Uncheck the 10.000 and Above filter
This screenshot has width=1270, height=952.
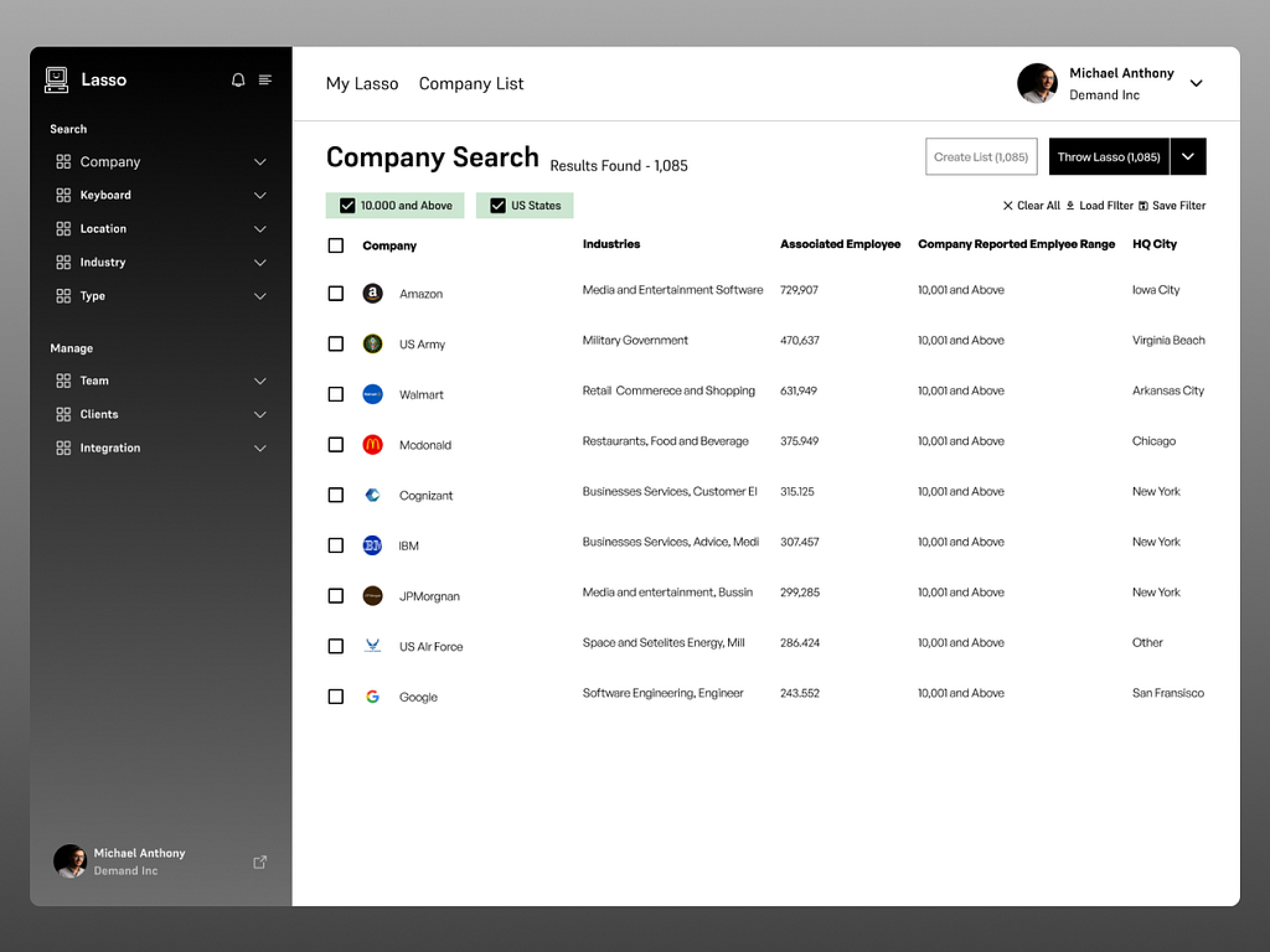tap(347, 205)
